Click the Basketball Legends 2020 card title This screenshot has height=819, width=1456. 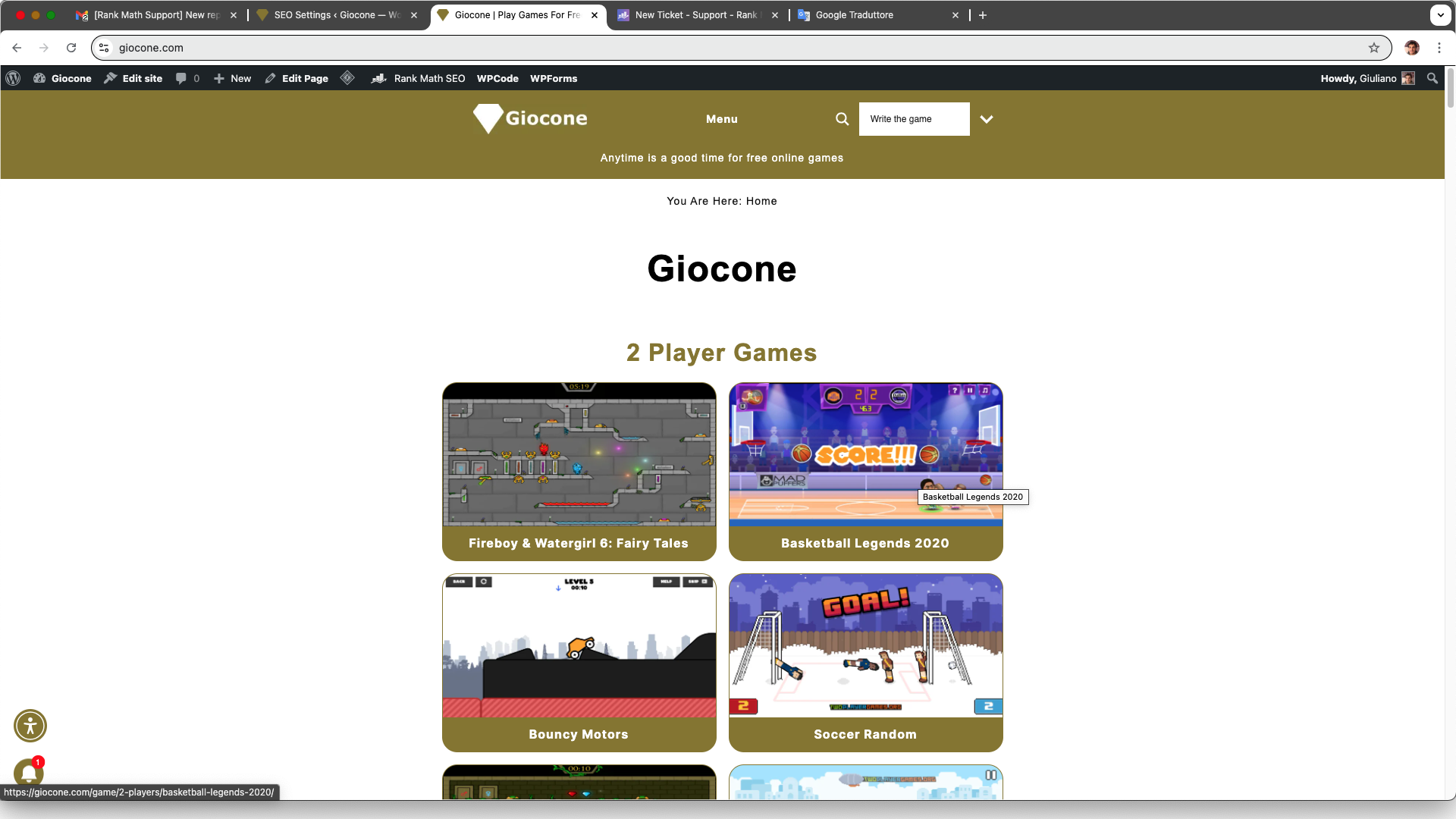[x=865, y=543]
